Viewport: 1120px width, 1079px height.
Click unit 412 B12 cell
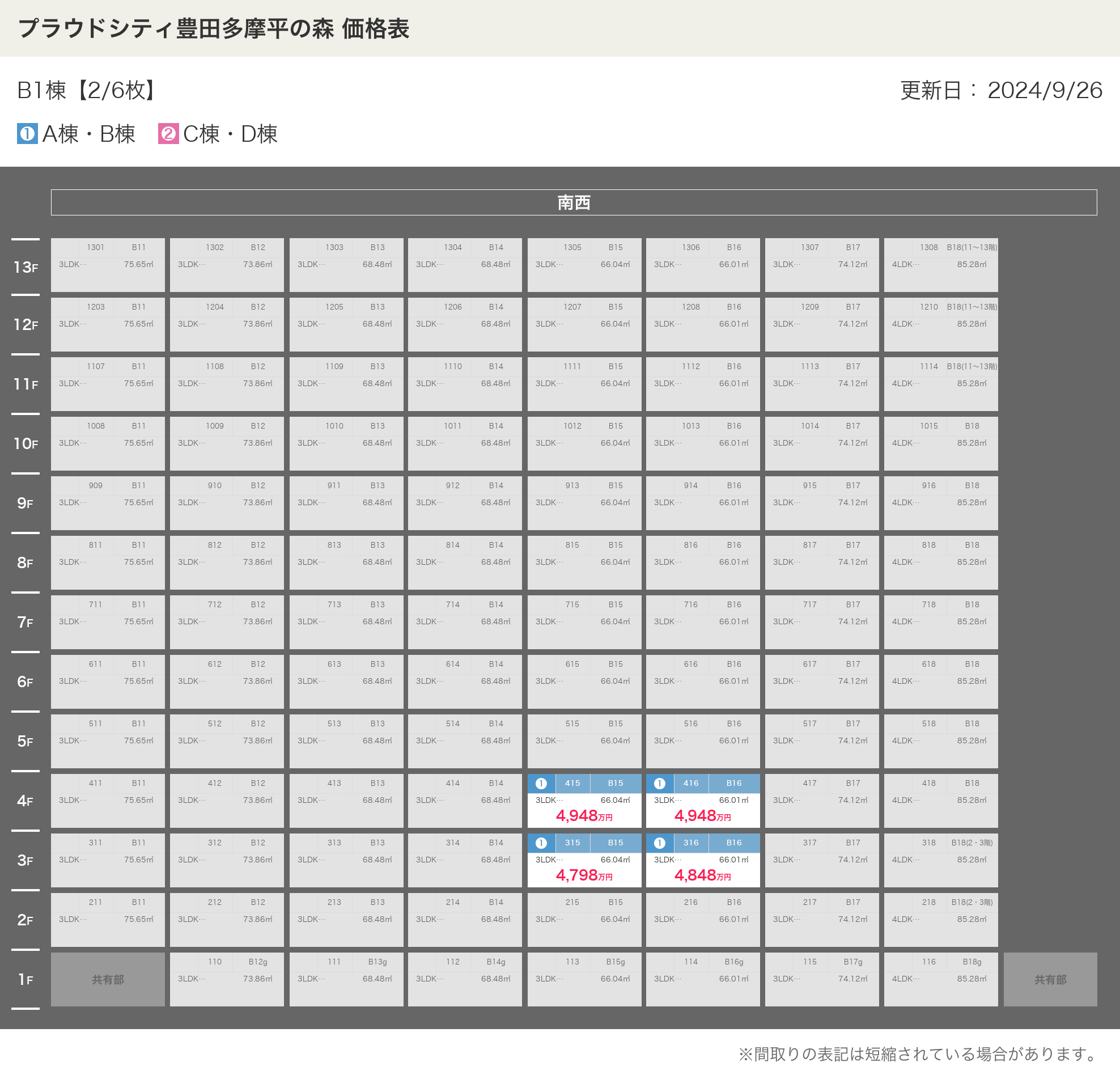click(x=227, y=801)
